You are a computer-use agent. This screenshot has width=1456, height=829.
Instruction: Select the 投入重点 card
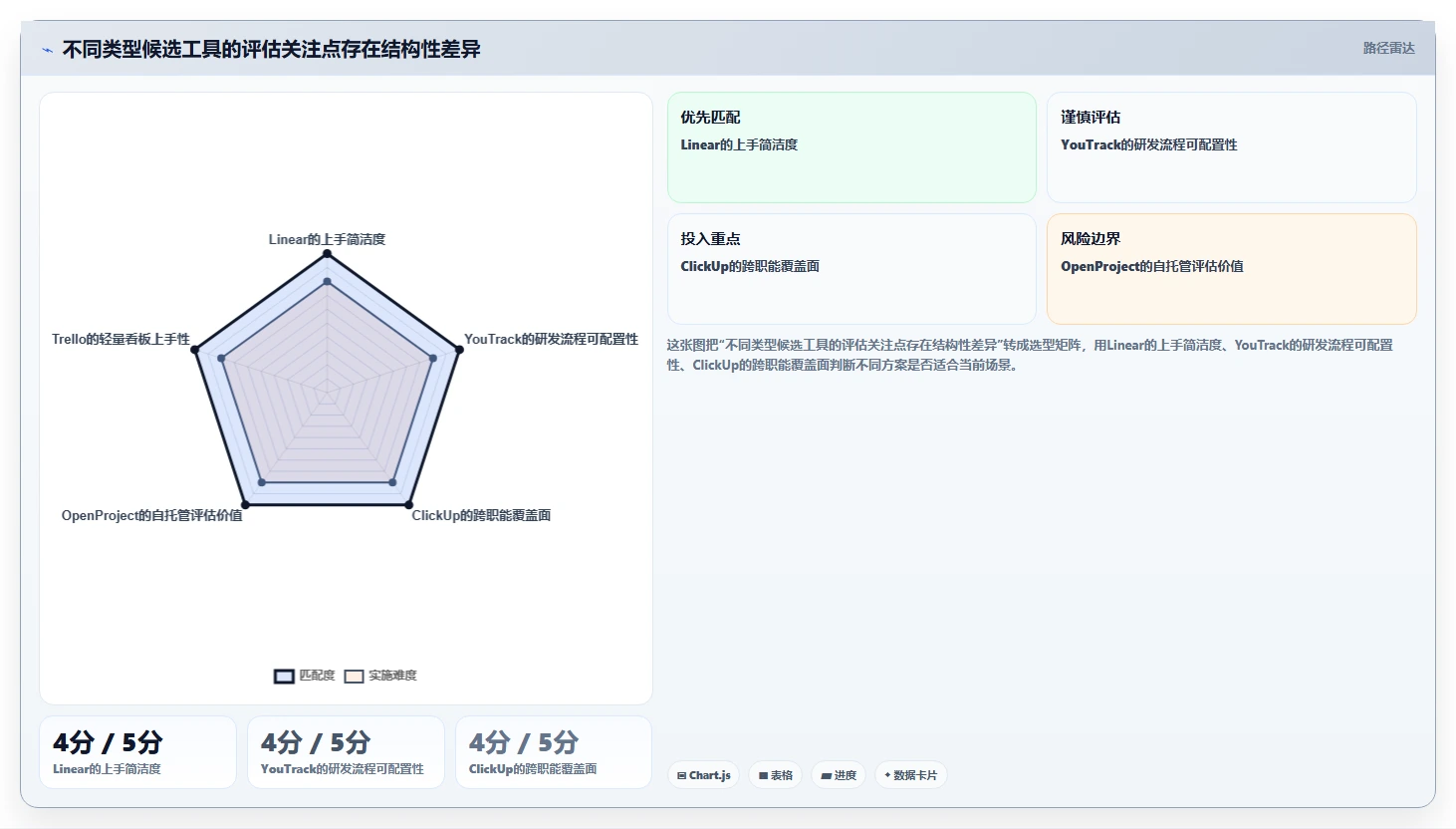pyautogui.click(x=851, y=269)
